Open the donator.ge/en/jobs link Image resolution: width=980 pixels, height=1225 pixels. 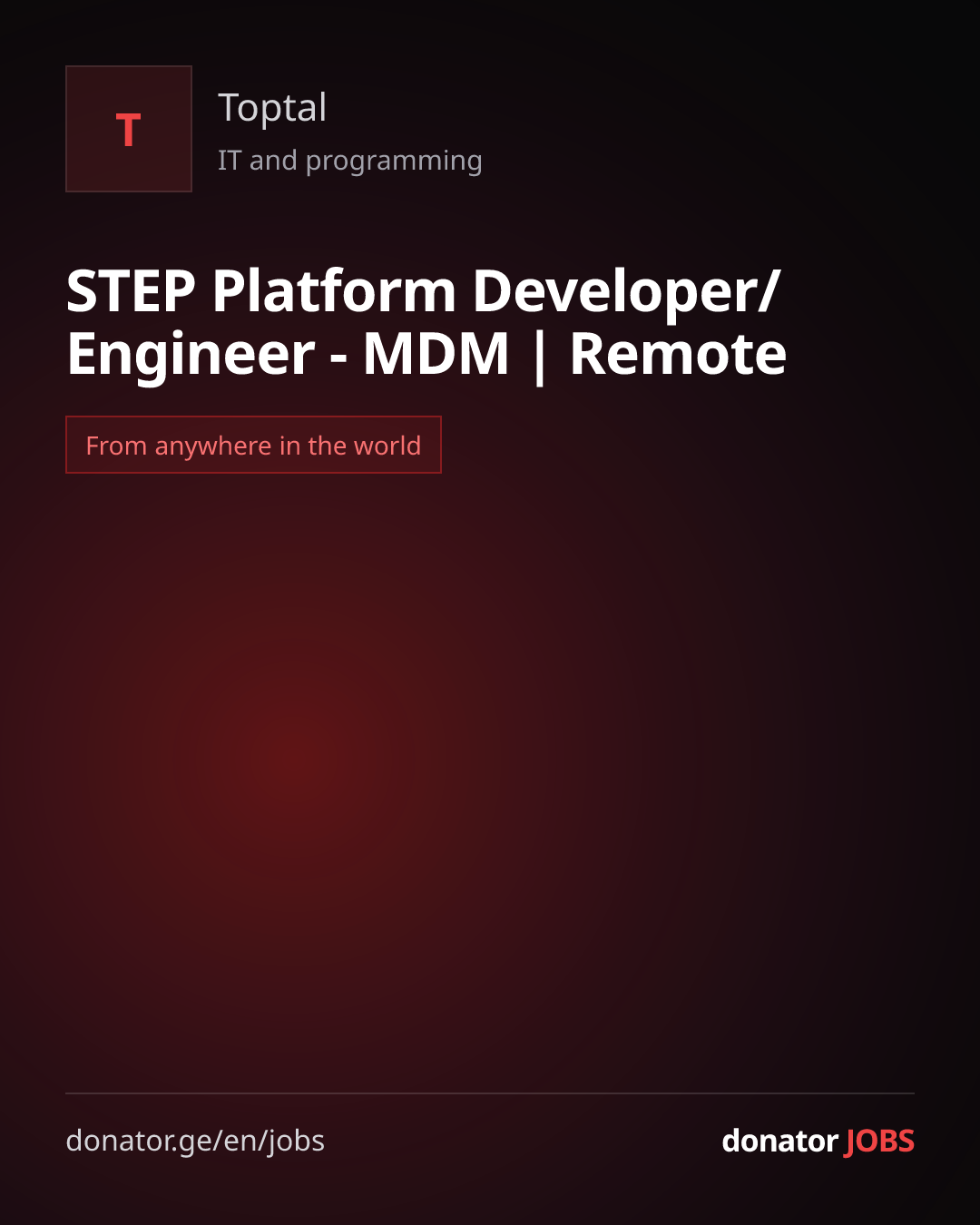195,1141
